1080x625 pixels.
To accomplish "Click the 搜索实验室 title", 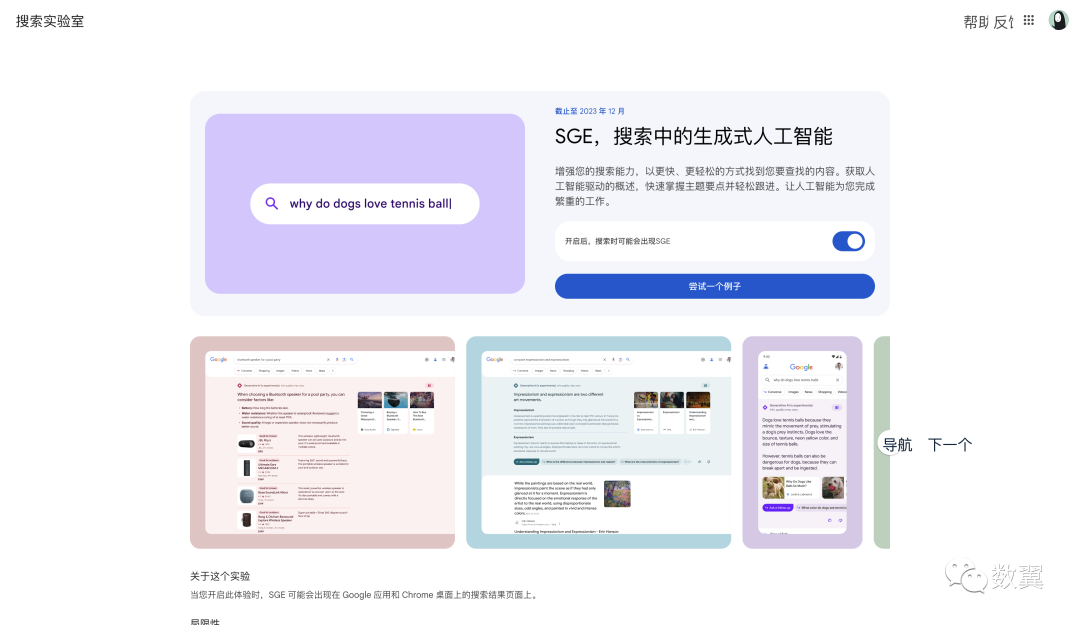I will click(x=50, y=21).
